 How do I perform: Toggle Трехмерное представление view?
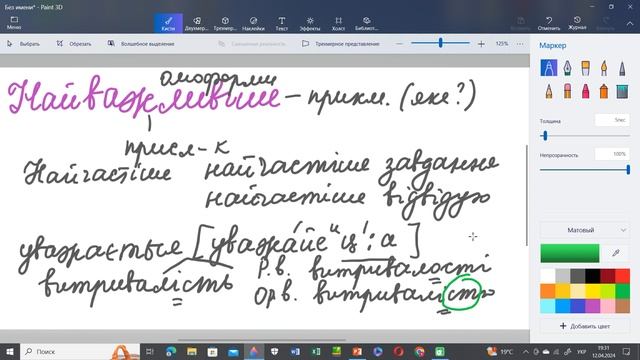(341, 44)
